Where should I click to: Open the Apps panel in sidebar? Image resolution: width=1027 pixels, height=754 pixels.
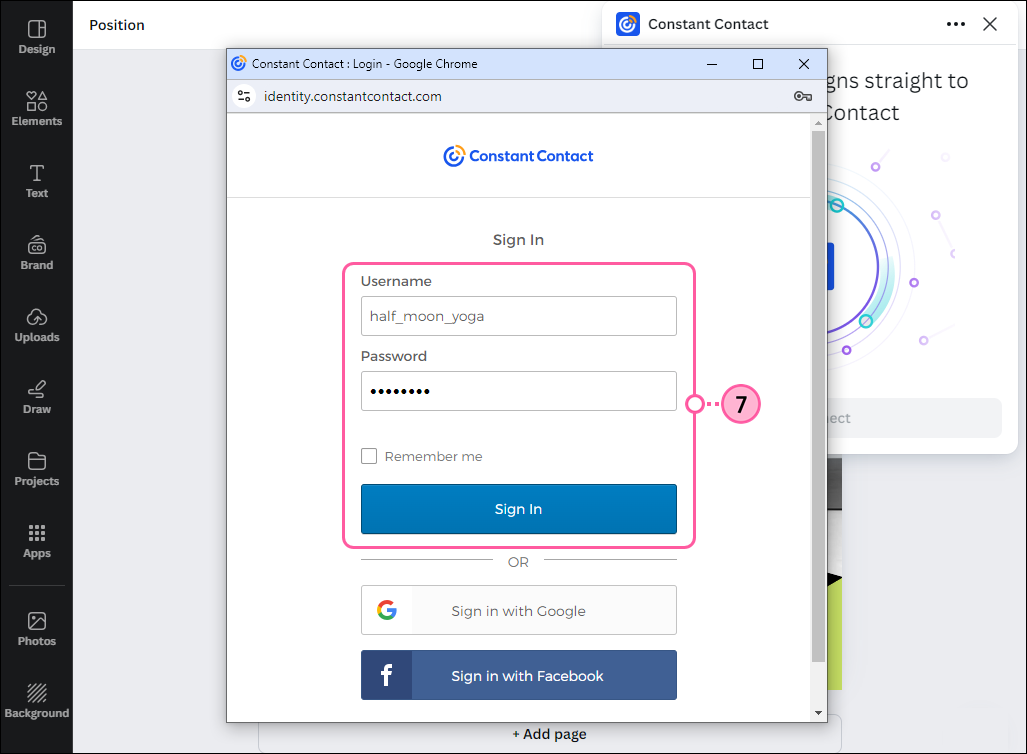[x=37, y=541]
